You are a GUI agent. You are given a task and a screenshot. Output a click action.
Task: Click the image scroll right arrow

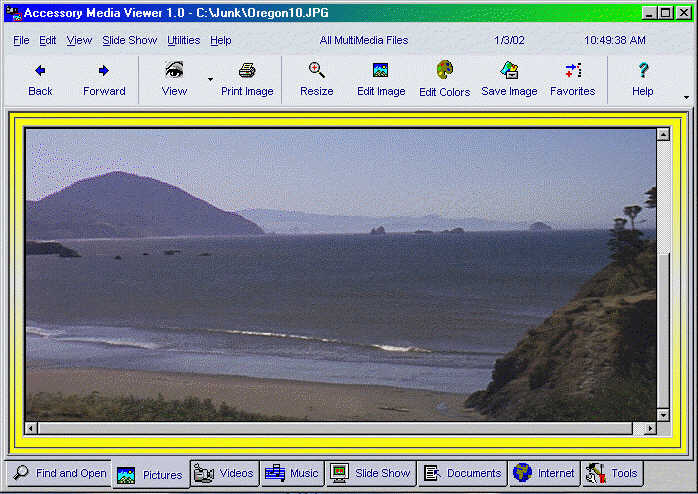(x=650, y=429)
